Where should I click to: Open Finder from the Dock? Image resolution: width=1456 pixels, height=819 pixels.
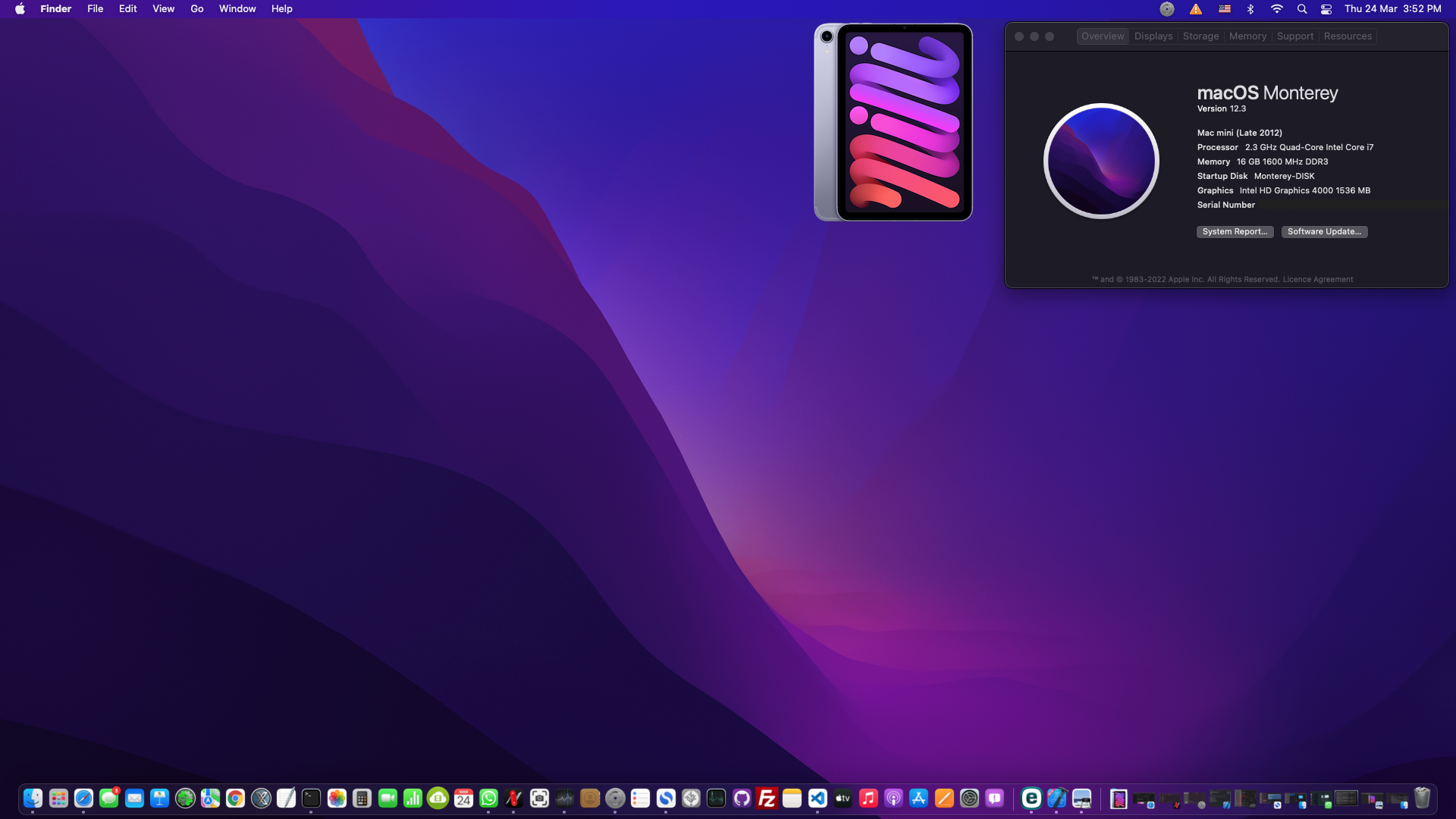pos(33,799)
